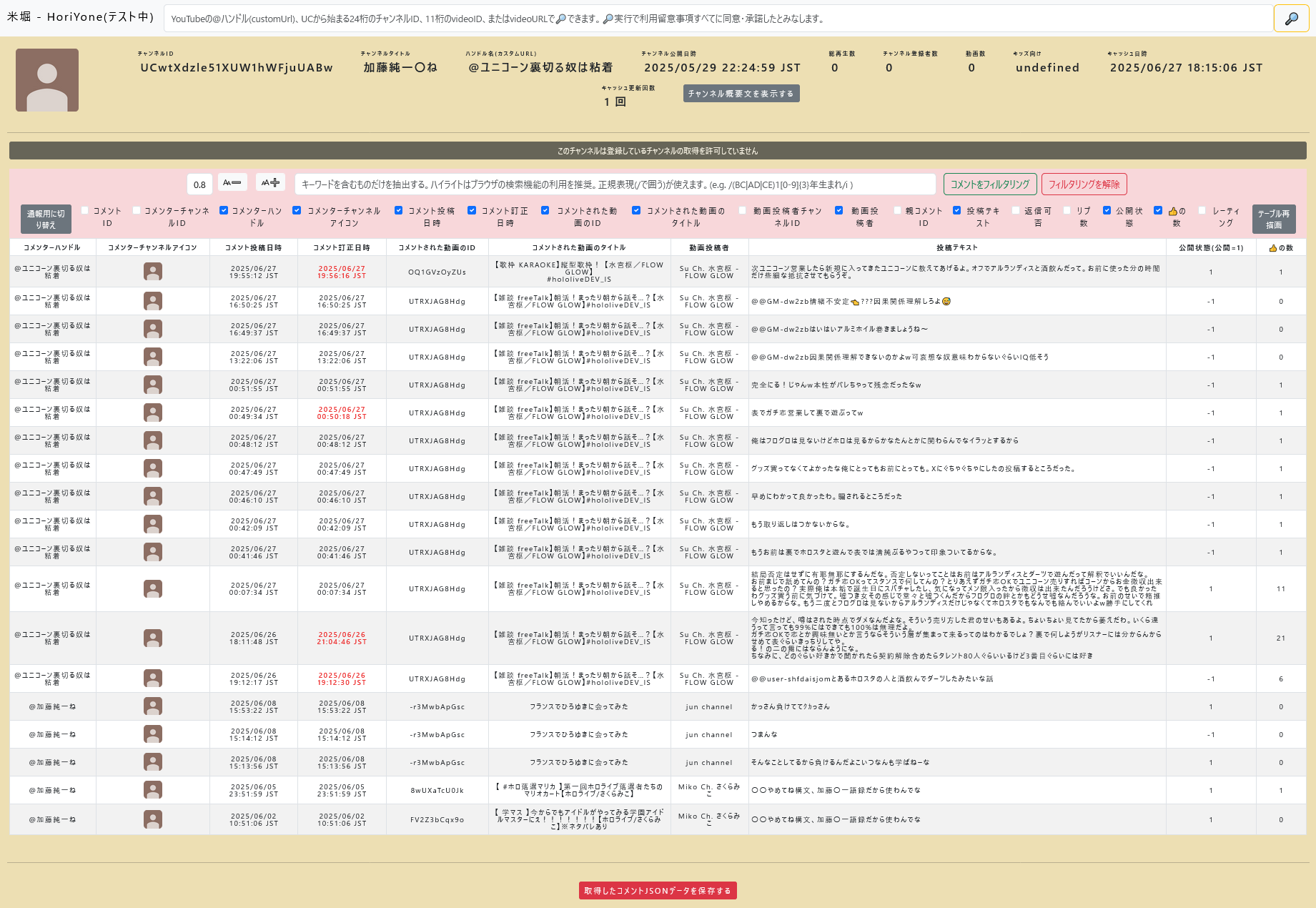
Task: Click the テーブル再描画 button
Action: click(1274, 219)
